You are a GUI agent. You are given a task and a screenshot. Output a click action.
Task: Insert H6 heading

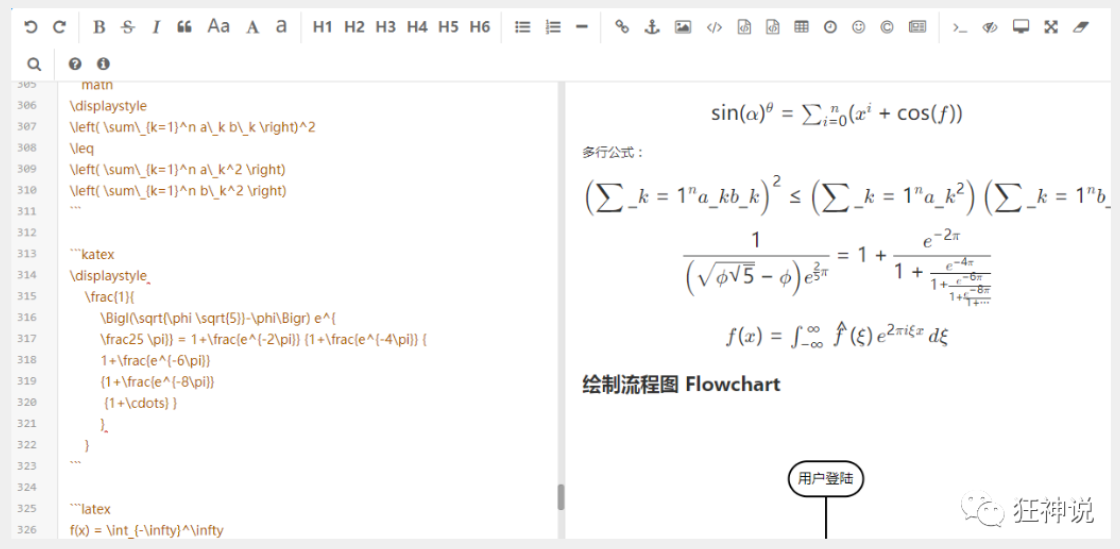(480, 27)
